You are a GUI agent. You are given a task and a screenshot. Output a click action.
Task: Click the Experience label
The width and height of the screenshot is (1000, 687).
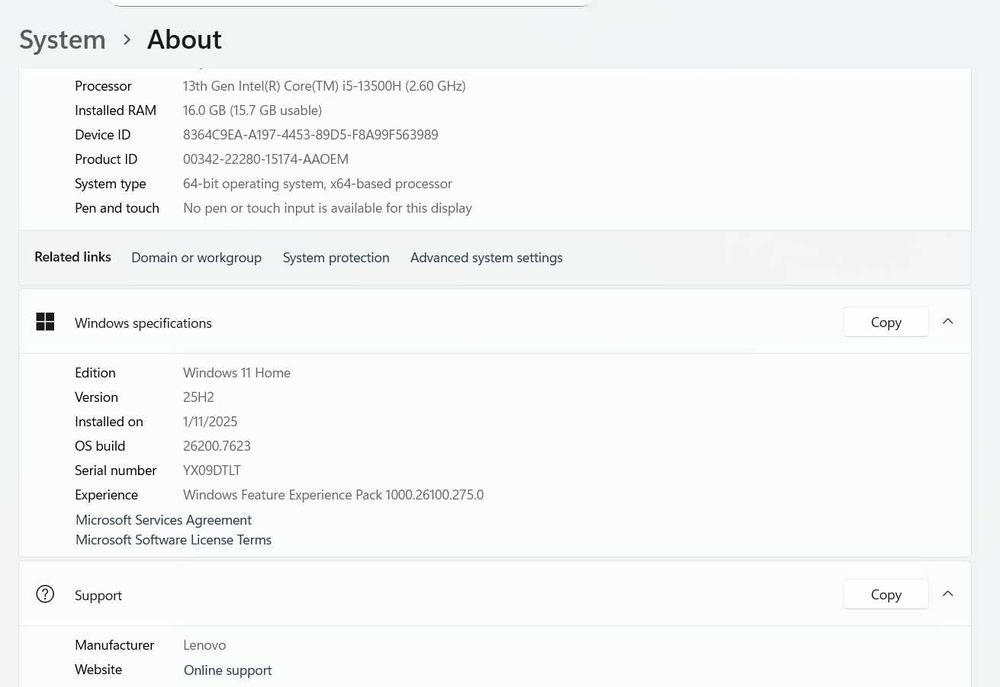tap(107, 495)
